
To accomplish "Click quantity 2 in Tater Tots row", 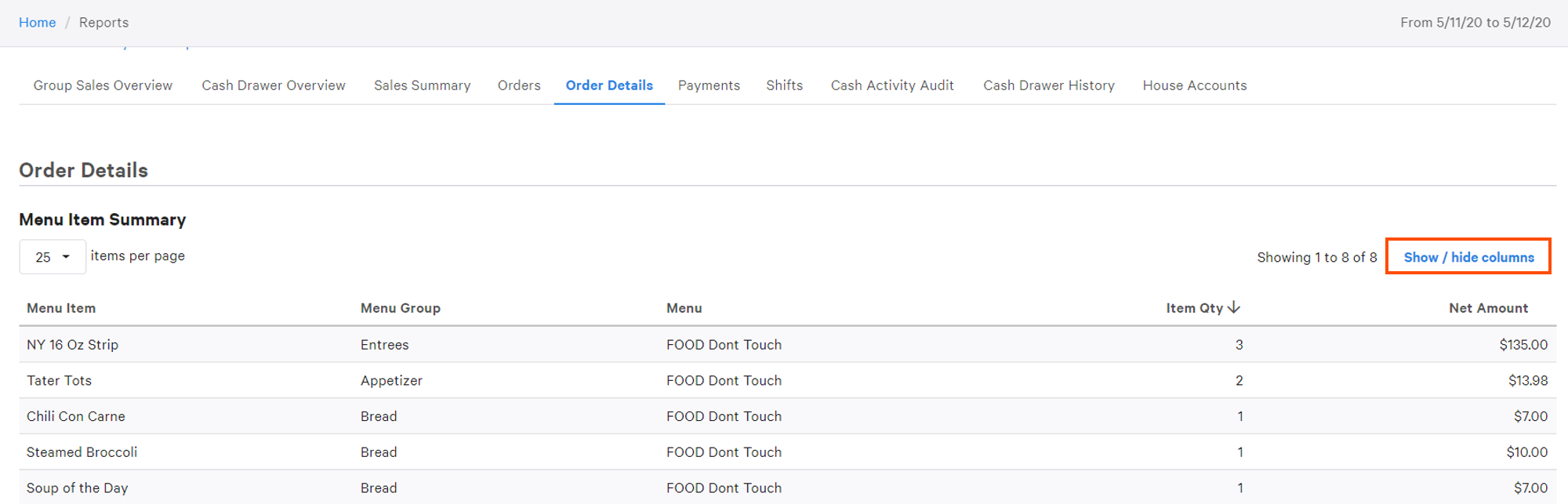I will pyautogui.click(x=1240, y=381).
